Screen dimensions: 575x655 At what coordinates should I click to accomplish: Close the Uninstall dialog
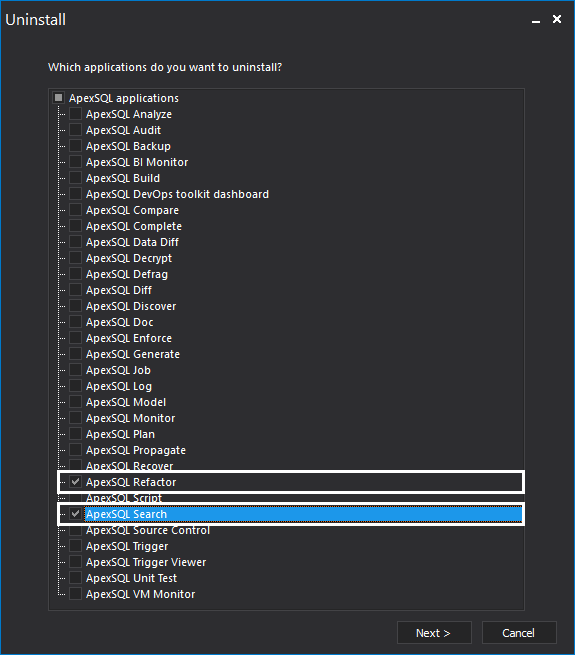coord(557,19)
